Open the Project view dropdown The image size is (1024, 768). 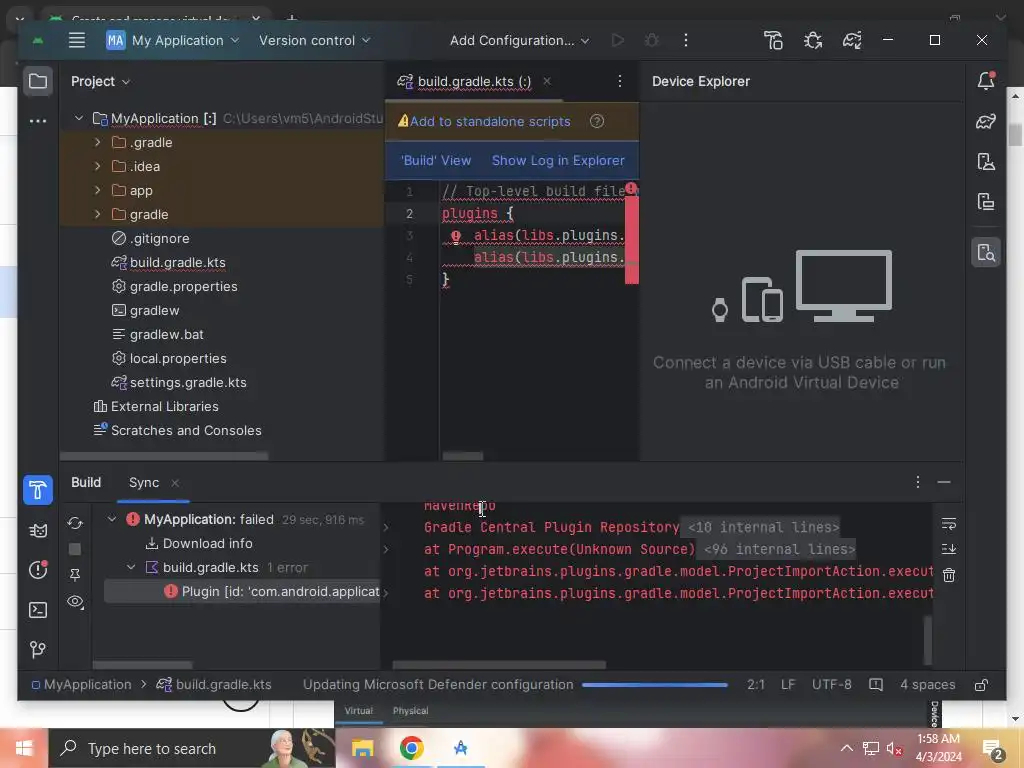(101, 82)
